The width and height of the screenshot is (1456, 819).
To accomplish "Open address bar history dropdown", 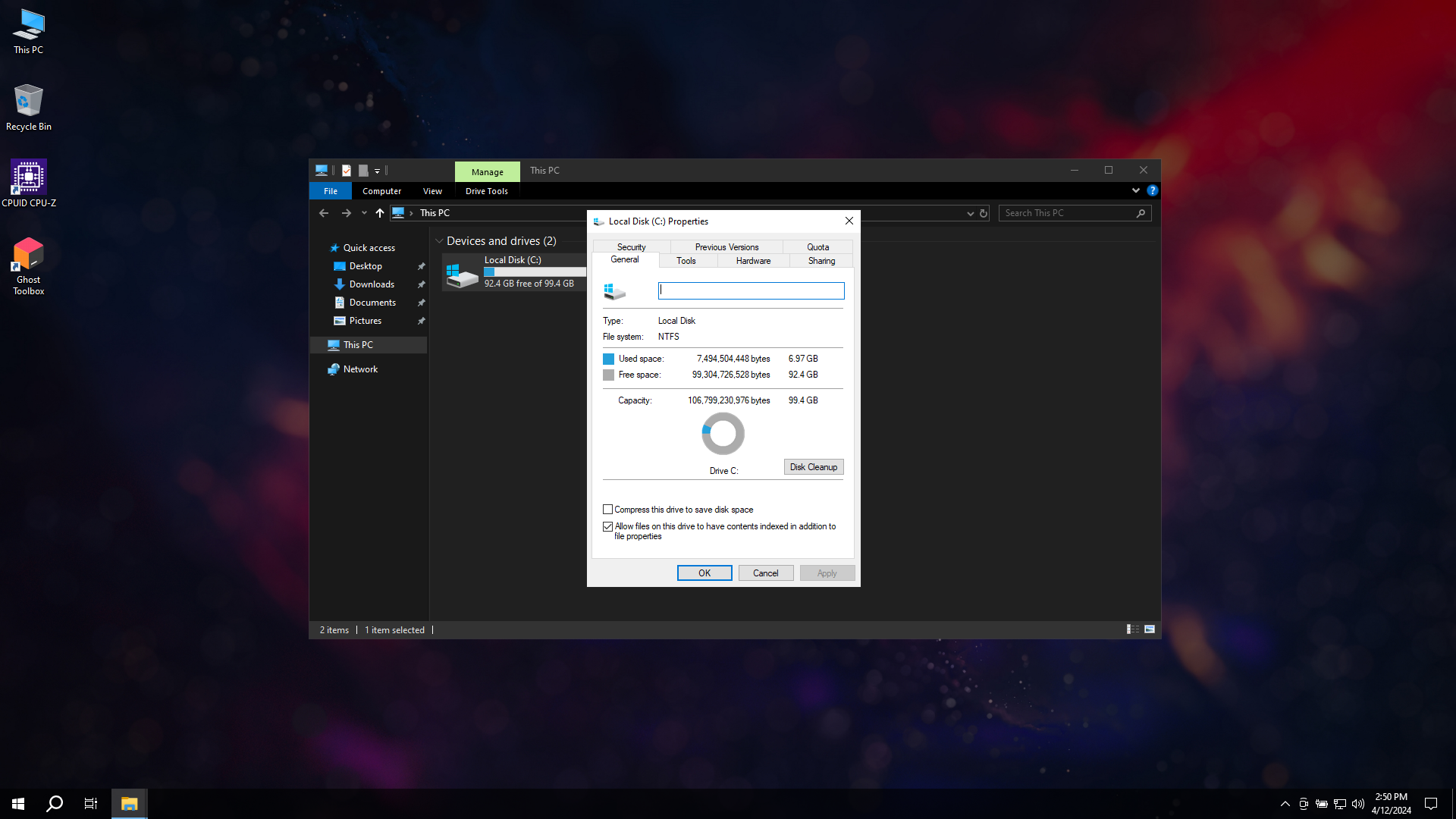I will (x=970, y=213).
